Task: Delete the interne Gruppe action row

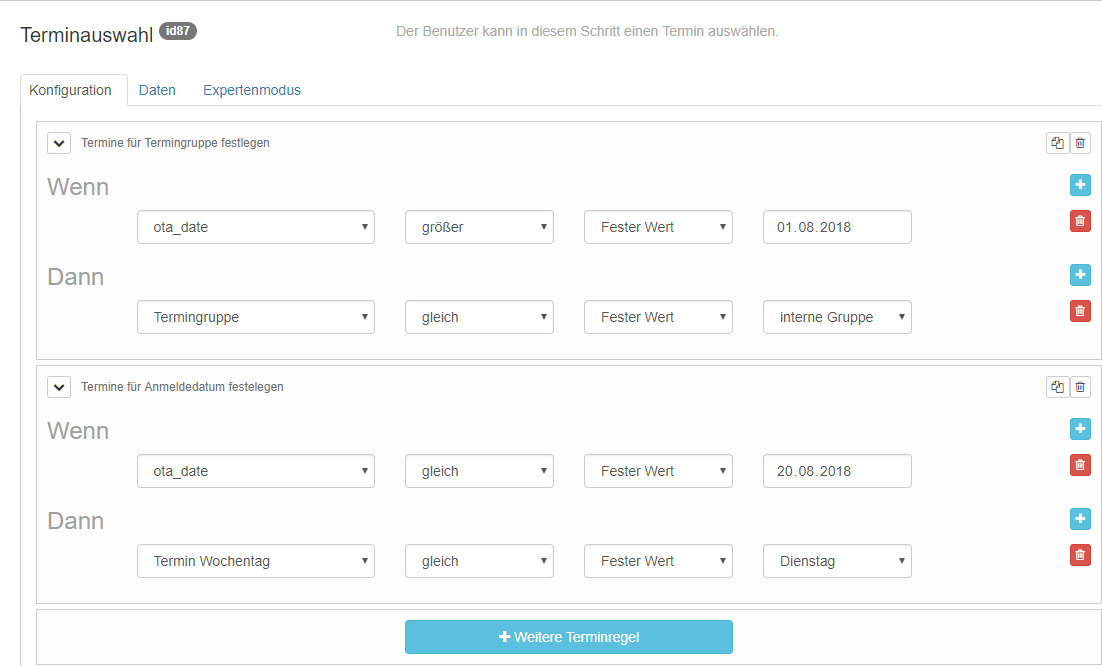Action: [1080, 311]
